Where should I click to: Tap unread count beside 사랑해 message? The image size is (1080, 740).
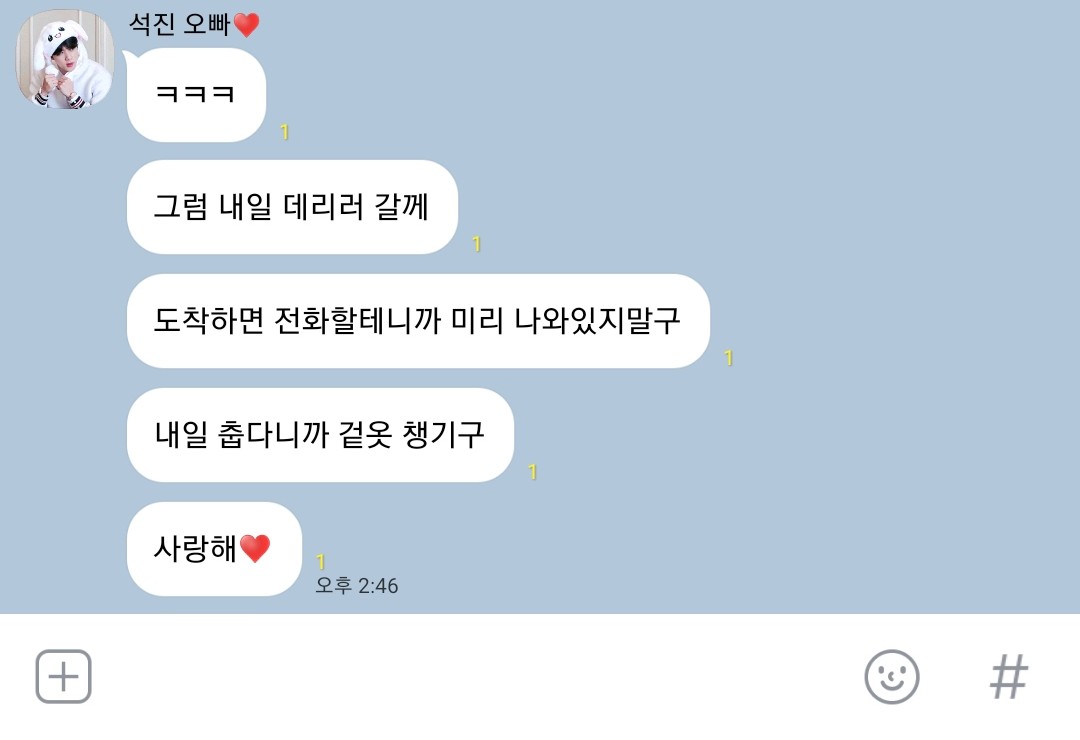[x=320, y=562]
